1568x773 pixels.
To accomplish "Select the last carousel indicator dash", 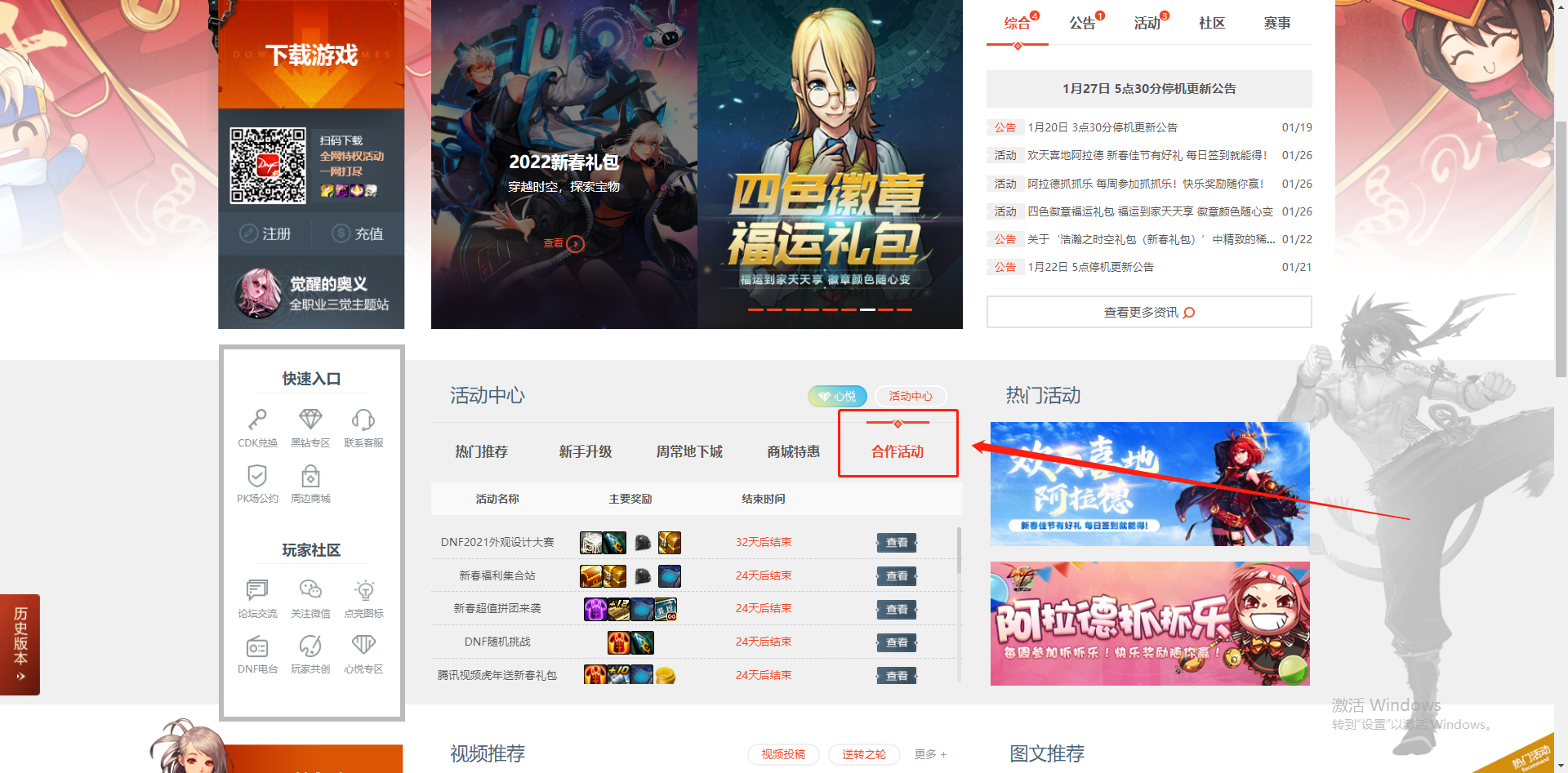I will tap(904, 309).
